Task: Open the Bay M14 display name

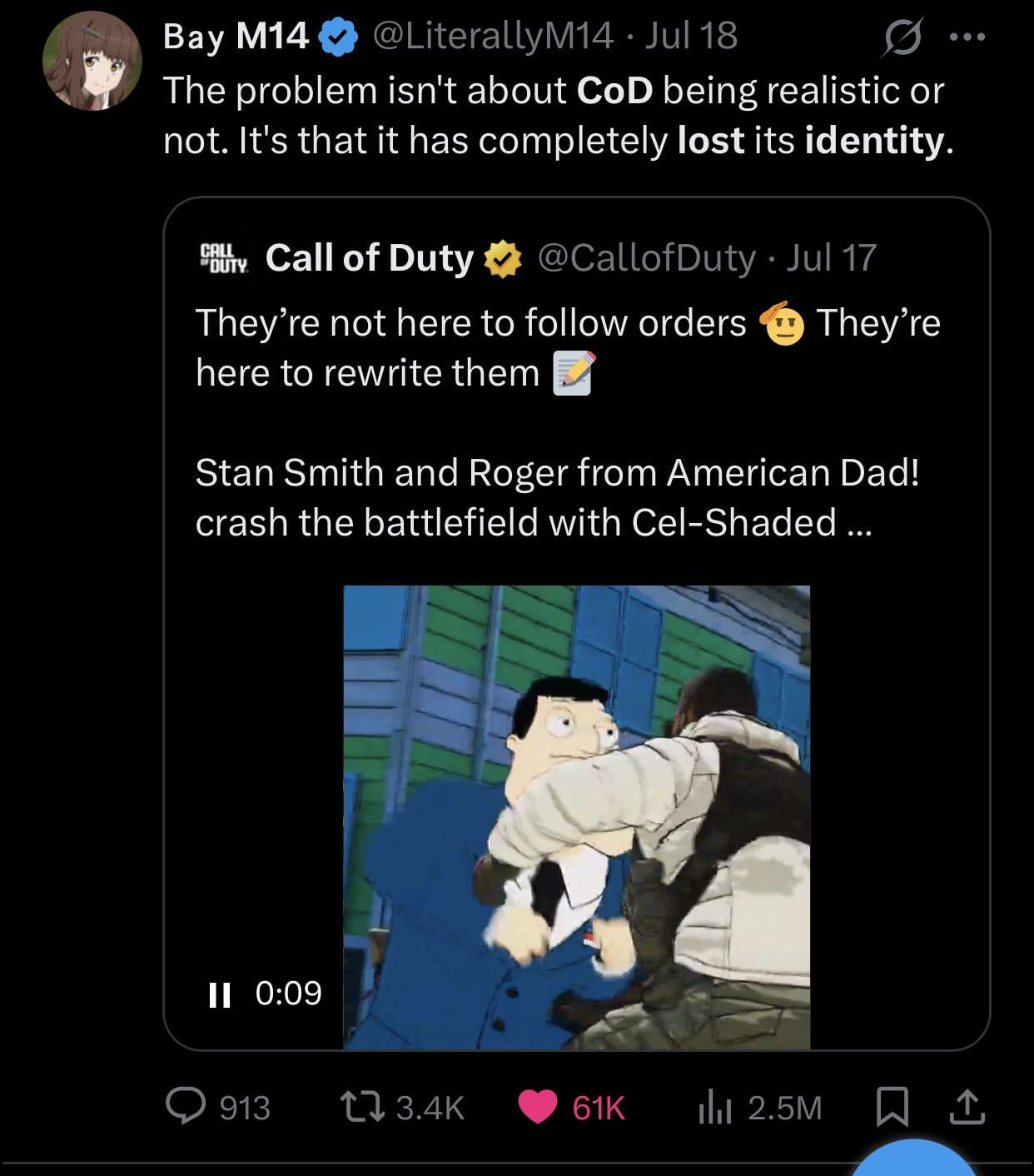Action: pyautogui.click(x=236, y=36)
